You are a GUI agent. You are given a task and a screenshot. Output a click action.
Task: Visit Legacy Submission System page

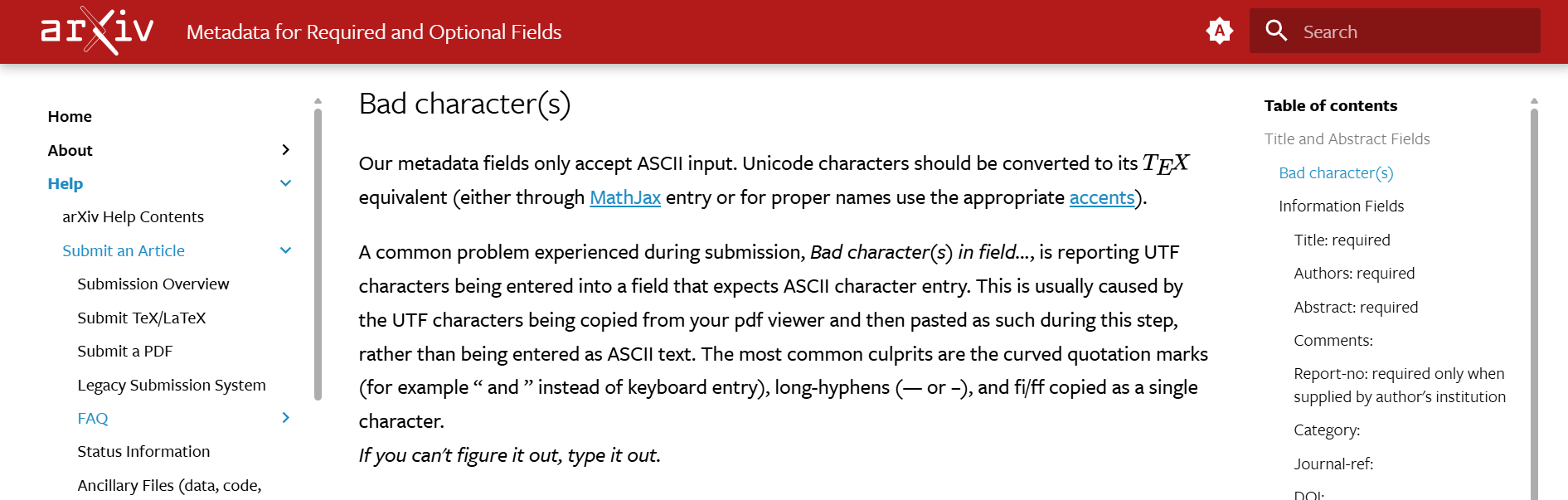click(x=172, y=385)
